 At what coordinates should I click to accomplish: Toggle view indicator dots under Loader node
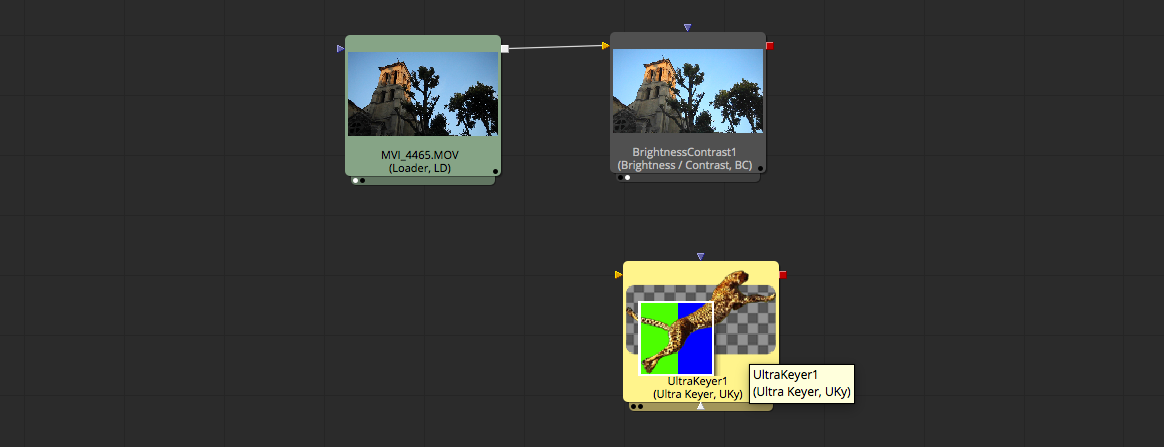[x=358, y=181]
